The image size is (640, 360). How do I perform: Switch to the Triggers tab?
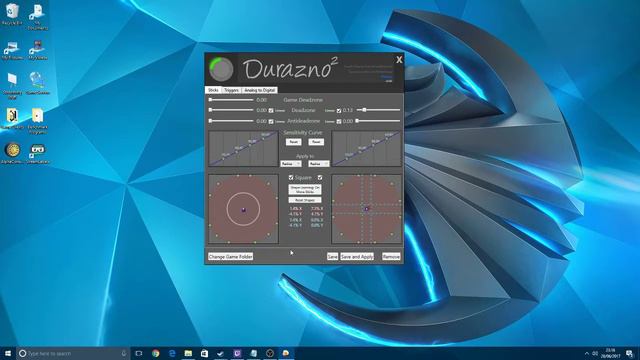pyautogui.click(x=231, y=90)
